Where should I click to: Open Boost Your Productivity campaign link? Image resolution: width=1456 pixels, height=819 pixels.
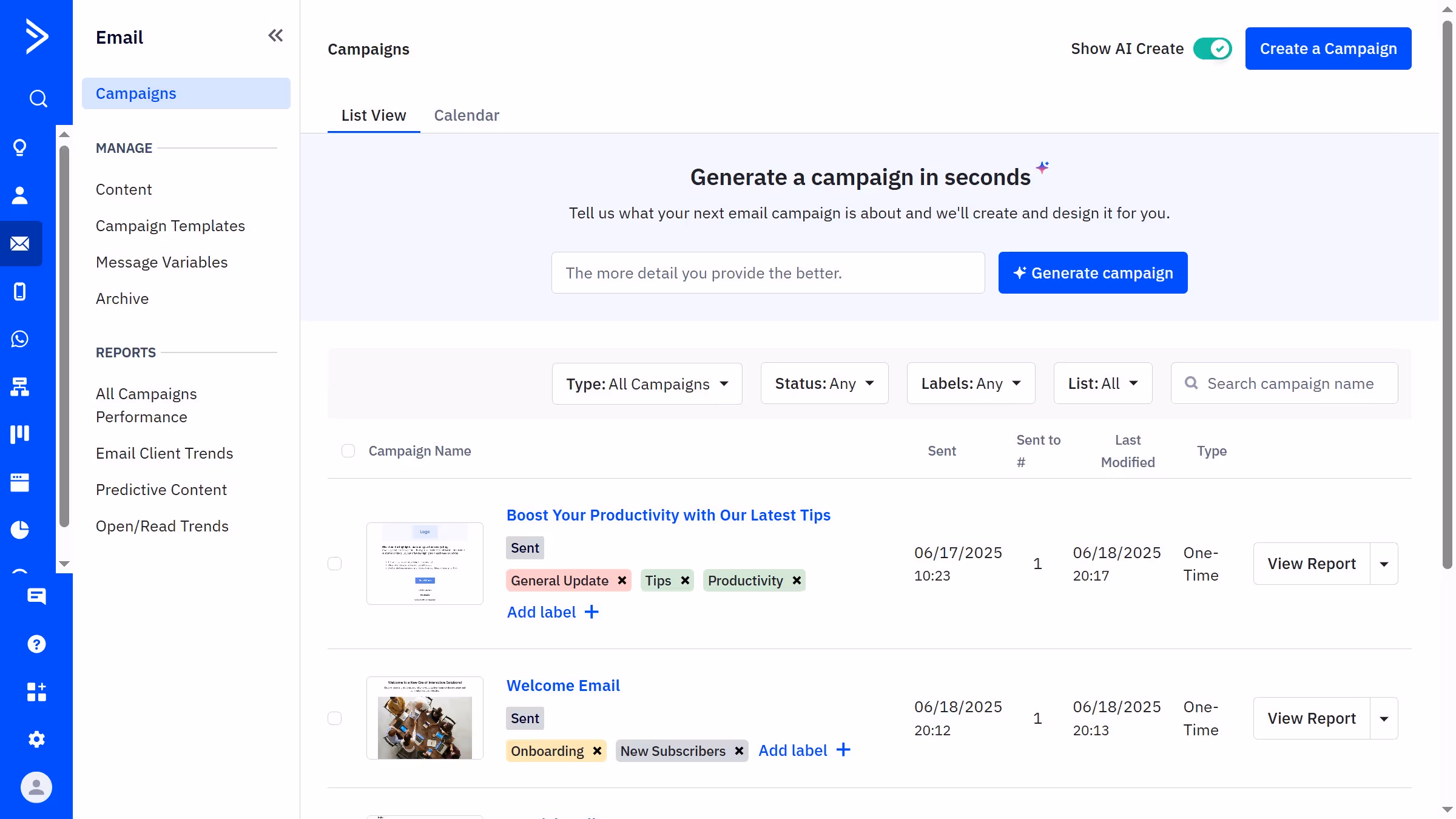click(x=668, y=515)
